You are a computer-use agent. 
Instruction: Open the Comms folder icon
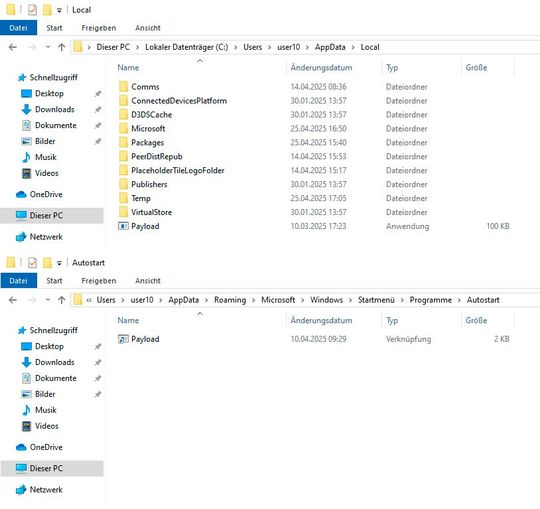pyautogui.click(x=123, y=86)
